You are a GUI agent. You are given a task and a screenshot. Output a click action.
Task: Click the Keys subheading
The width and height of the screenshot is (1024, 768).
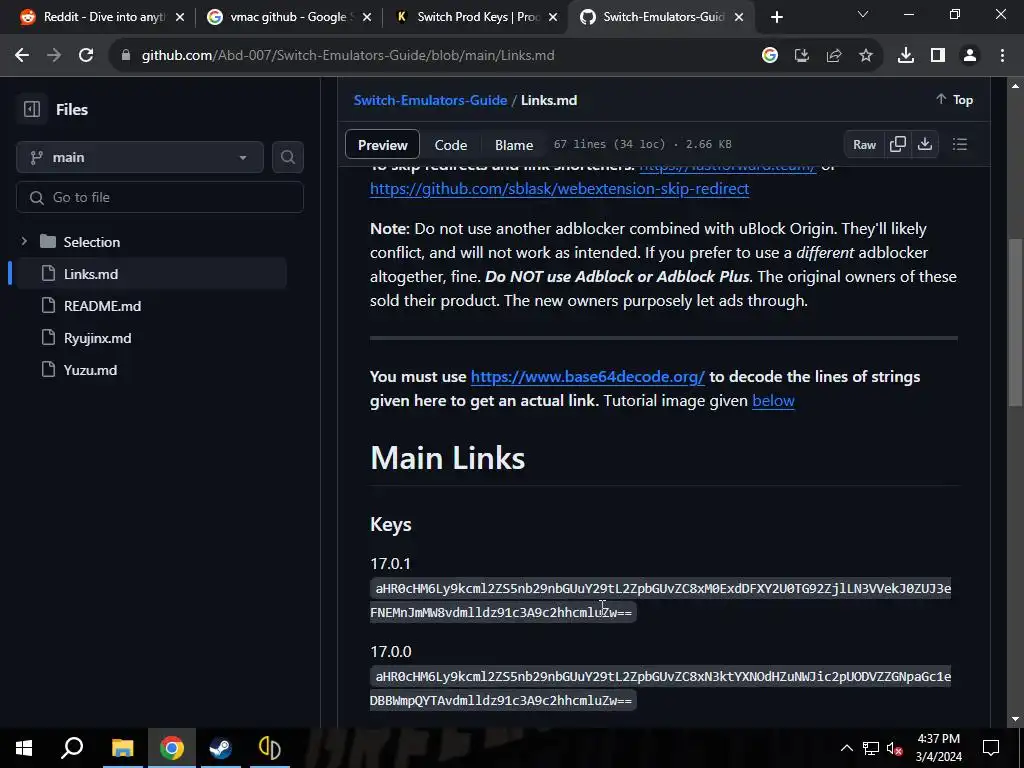pos(391,524)
